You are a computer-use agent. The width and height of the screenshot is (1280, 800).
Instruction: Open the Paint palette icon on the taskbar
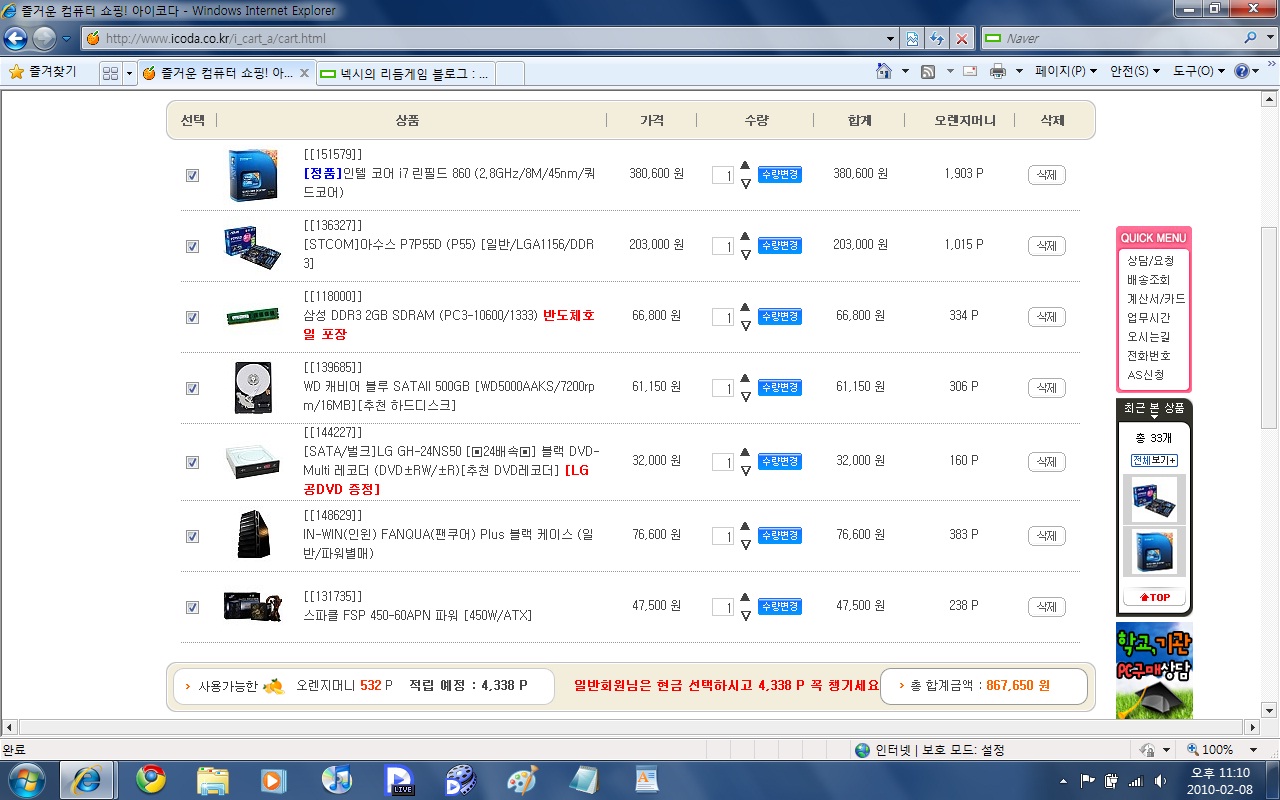[x=523, y=779]
